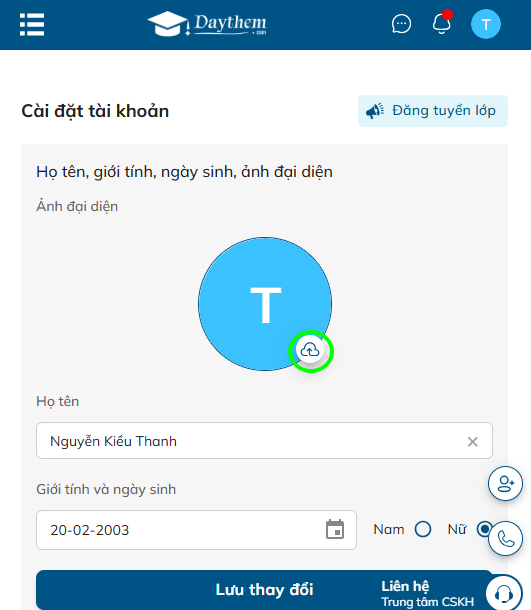Open the user avatar menu in header
This screenshot has width=531, height=610.
[485, 24]
